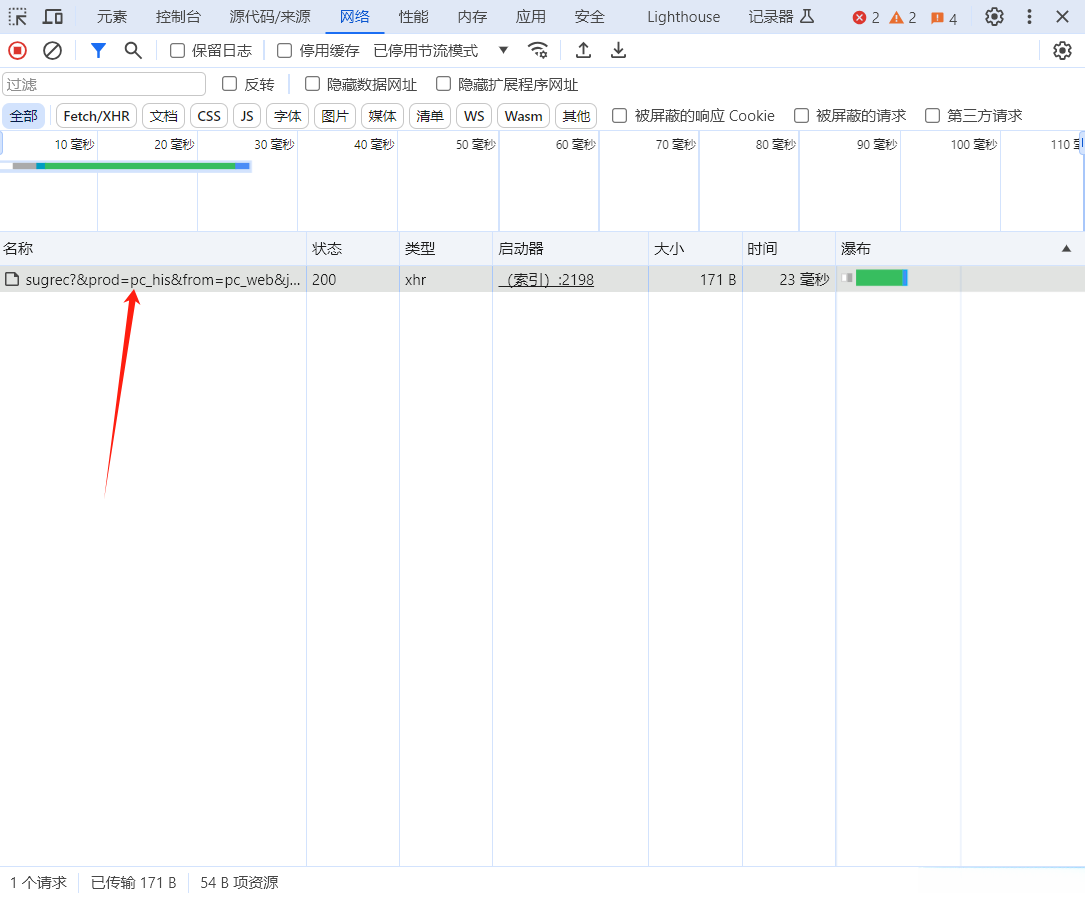Image resolution: width=1085 pixels, height=899 pixels.
Task: Filter by 媒体 type
Action: [x=382, y=116]
